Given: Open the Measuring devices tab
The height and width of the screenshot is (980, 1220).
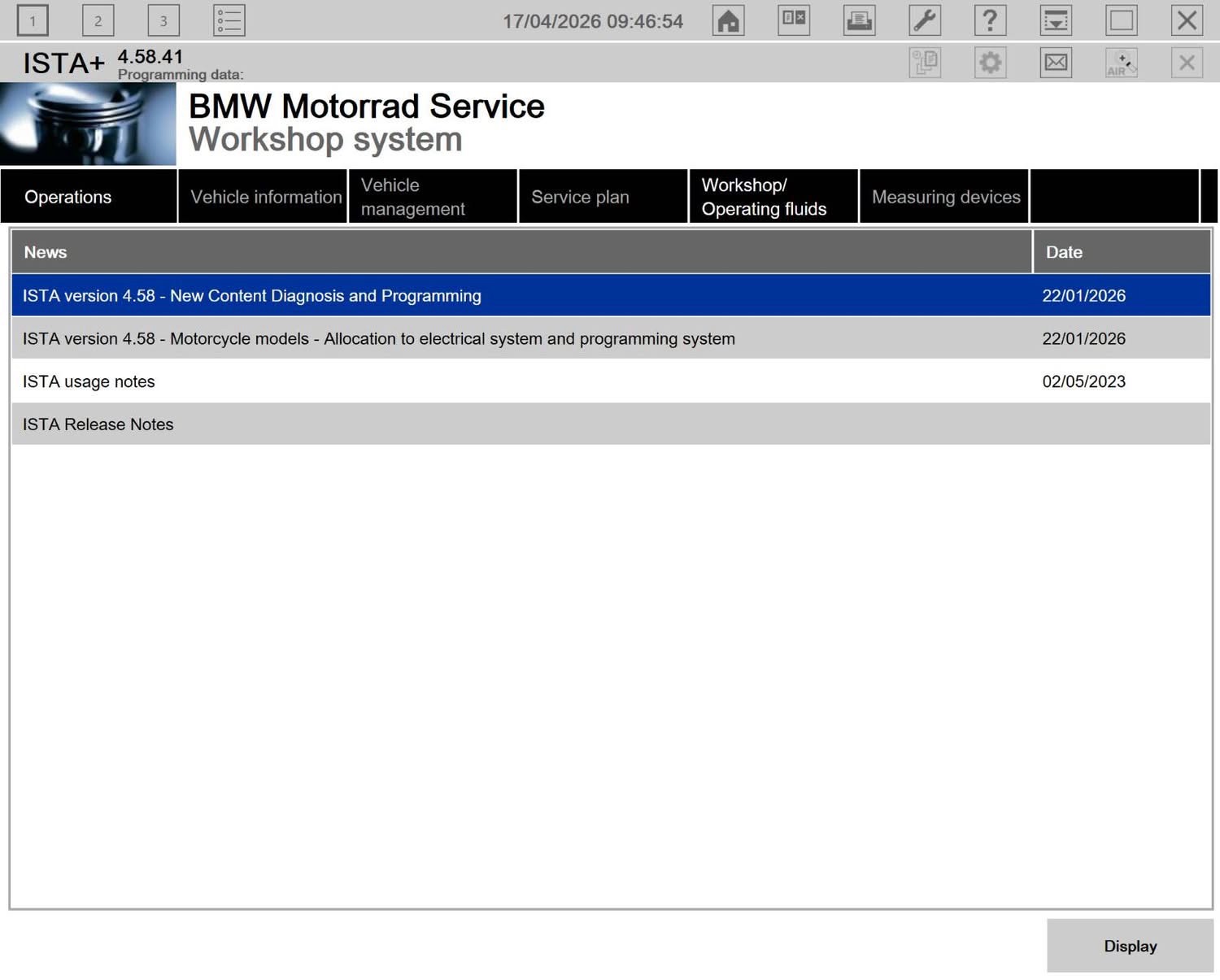Looking at the screenshot, I should [x=944, y=197].
